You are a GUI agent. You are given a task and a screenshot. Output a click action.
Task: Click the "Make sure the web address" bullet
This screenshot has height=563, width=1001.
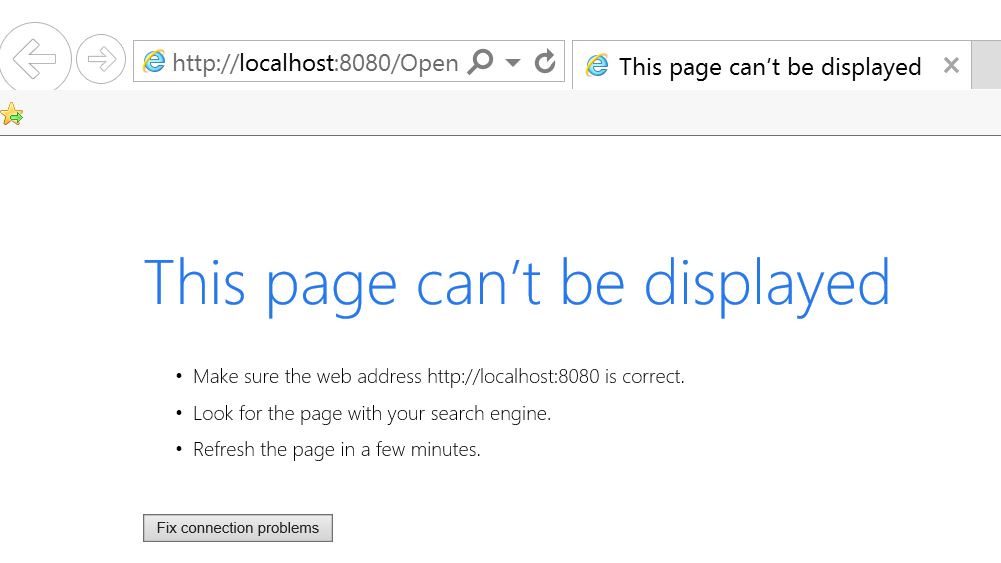pos(308,377)
